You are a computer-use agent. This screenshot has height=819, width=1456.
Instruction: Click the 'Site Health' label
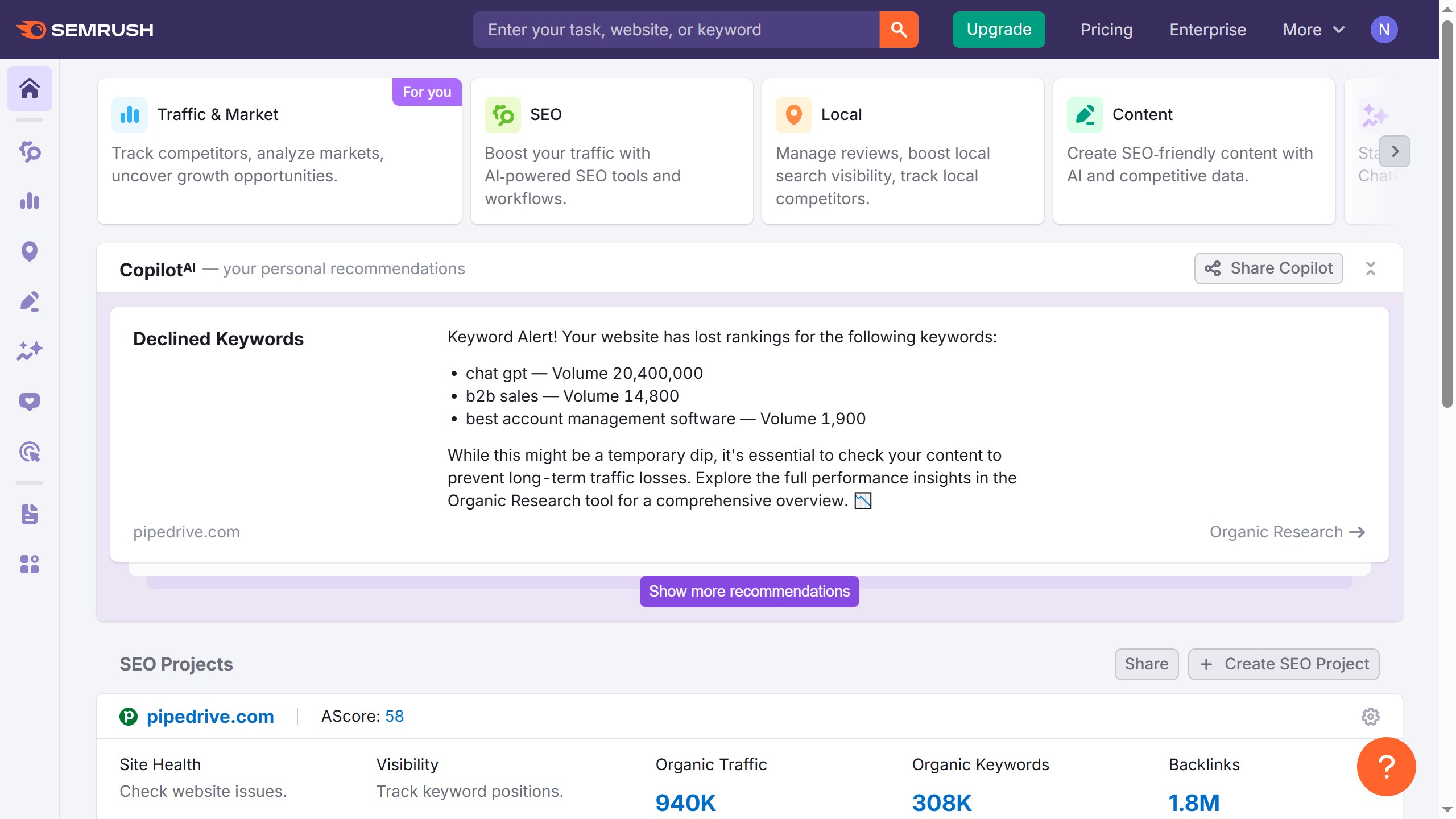tap(160, 764)
